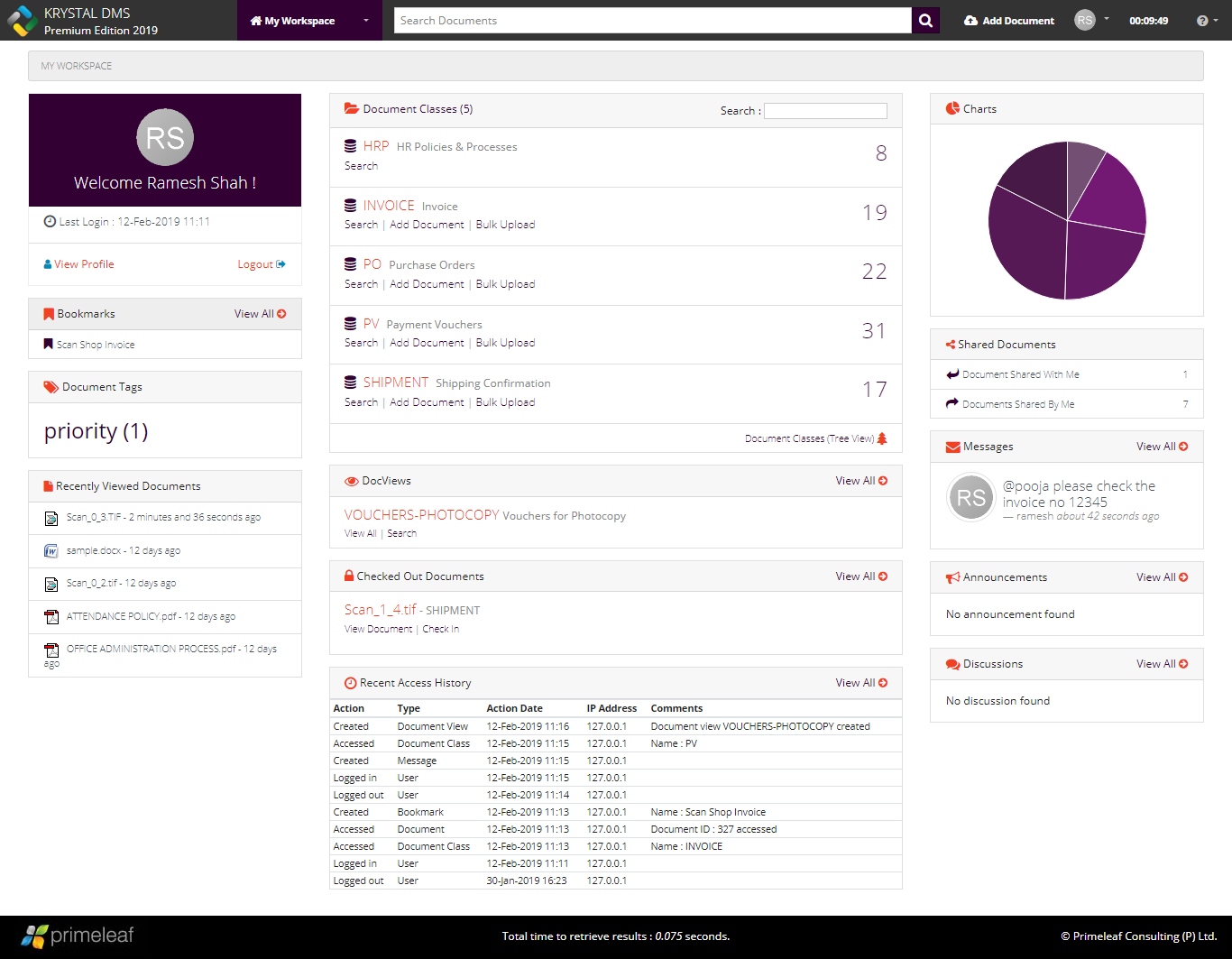View All bookmarks
Image resolution: width=1232 pixels, height=959 pixels.
click(260, 314)
